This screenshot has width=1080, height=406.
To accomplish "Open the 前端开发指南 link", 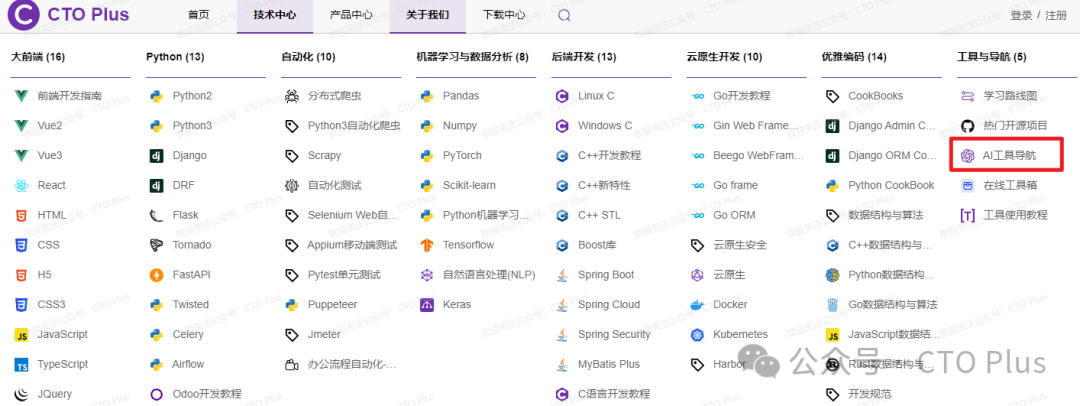I will coord(70,96).
